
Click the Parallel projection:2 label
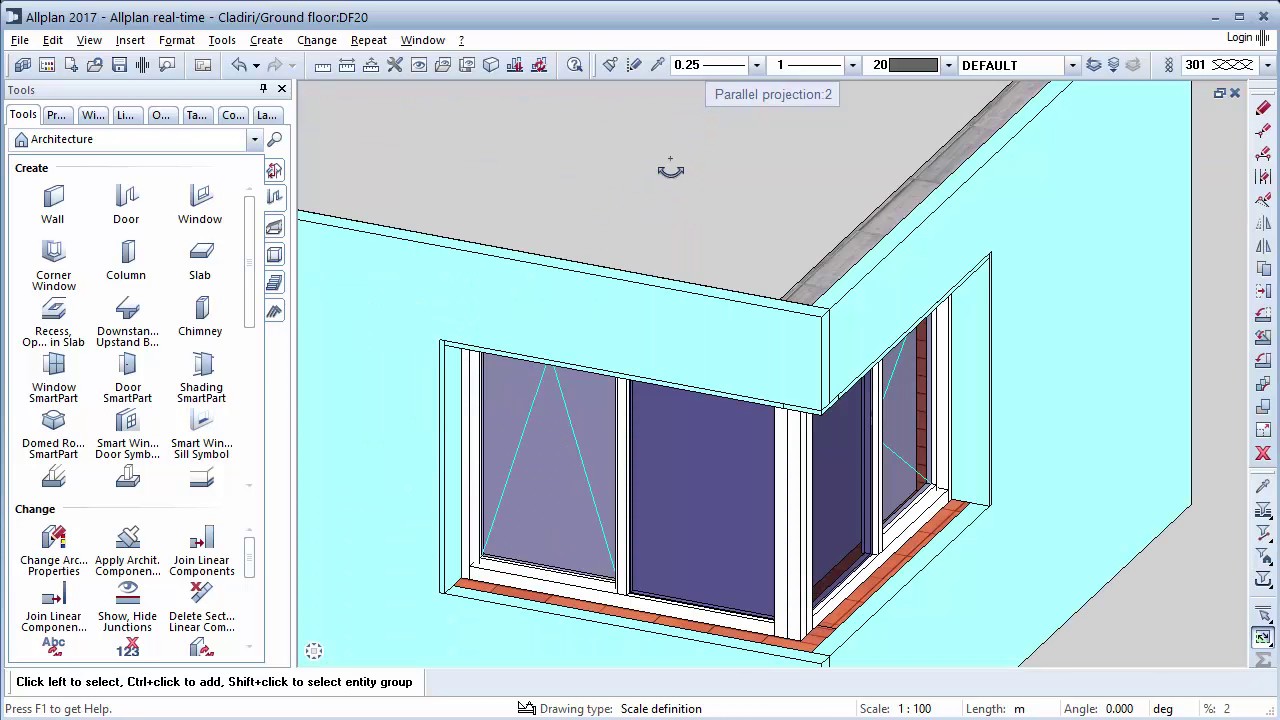pos(773,94)
